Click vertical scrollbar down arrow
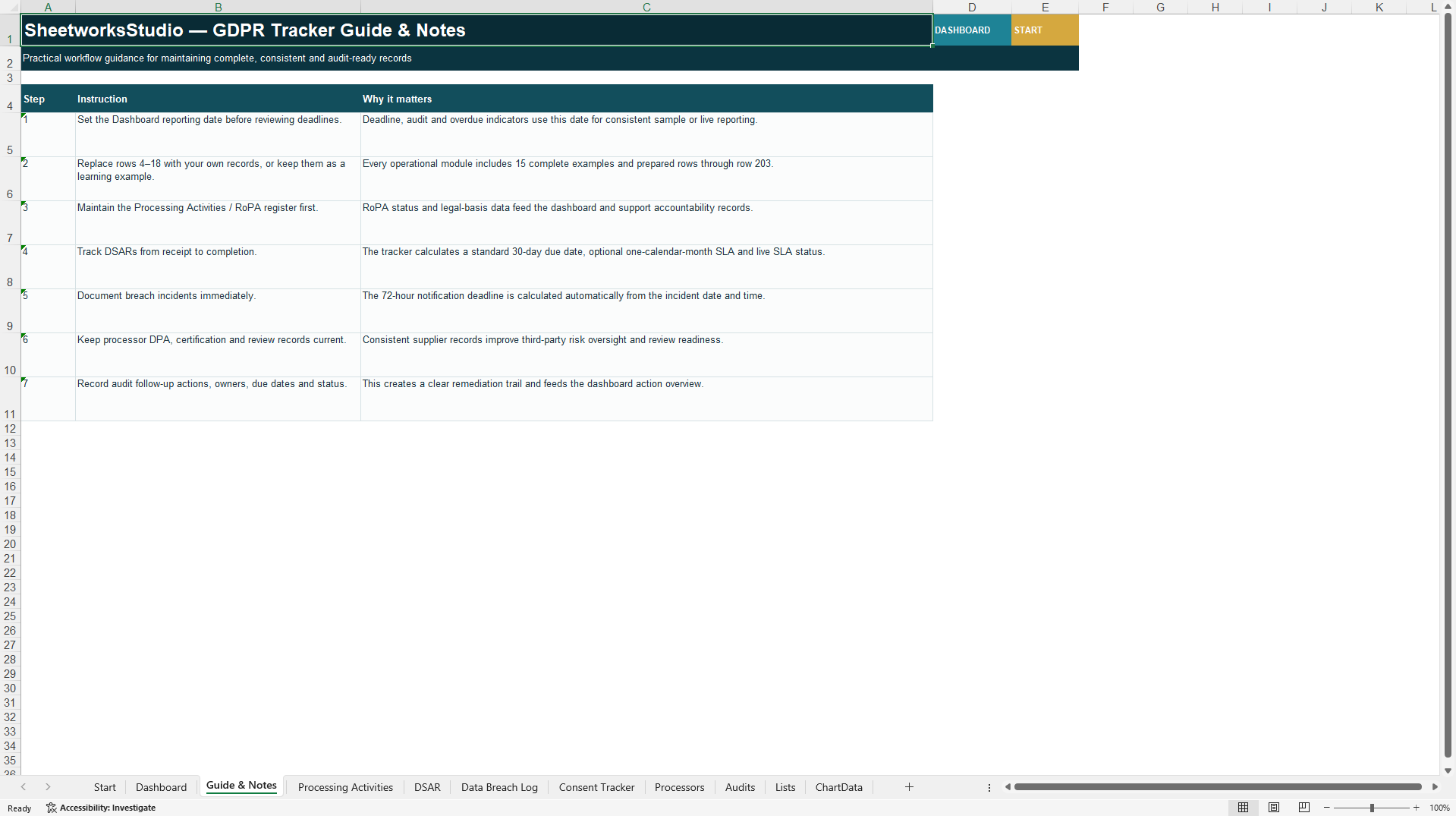The image size is (1456, 816). point(1448,770)
